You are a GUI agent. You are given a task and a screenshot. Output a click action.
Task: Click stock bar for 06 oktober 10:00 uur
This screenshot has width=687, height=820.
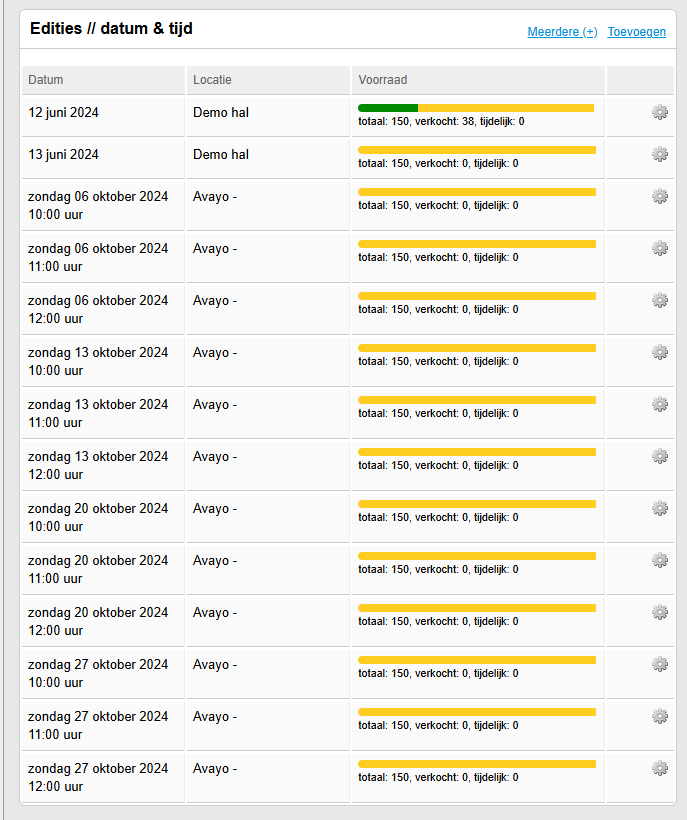tap(477, 192)
